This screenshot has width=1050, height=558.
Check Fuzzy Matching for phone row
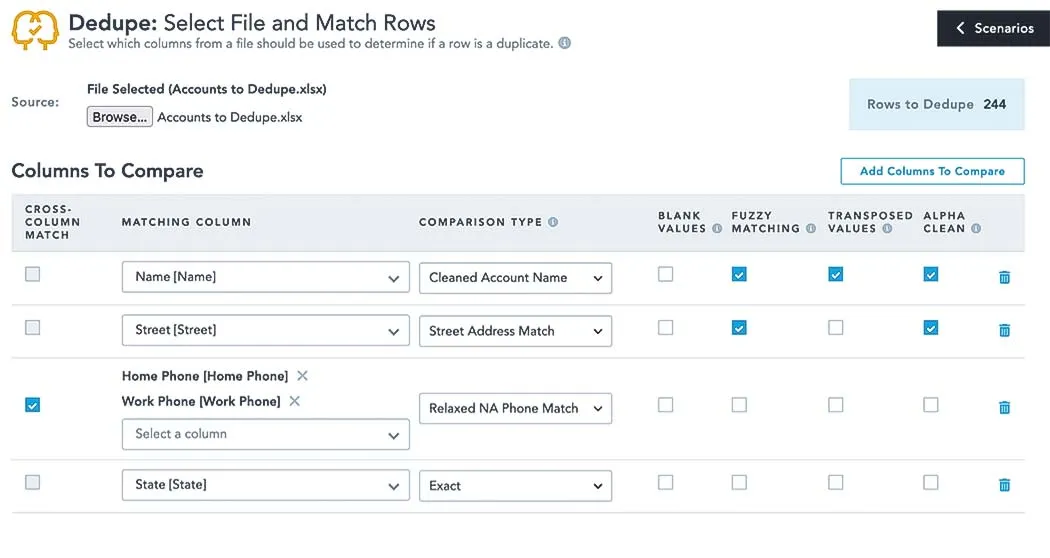point(739,405)
